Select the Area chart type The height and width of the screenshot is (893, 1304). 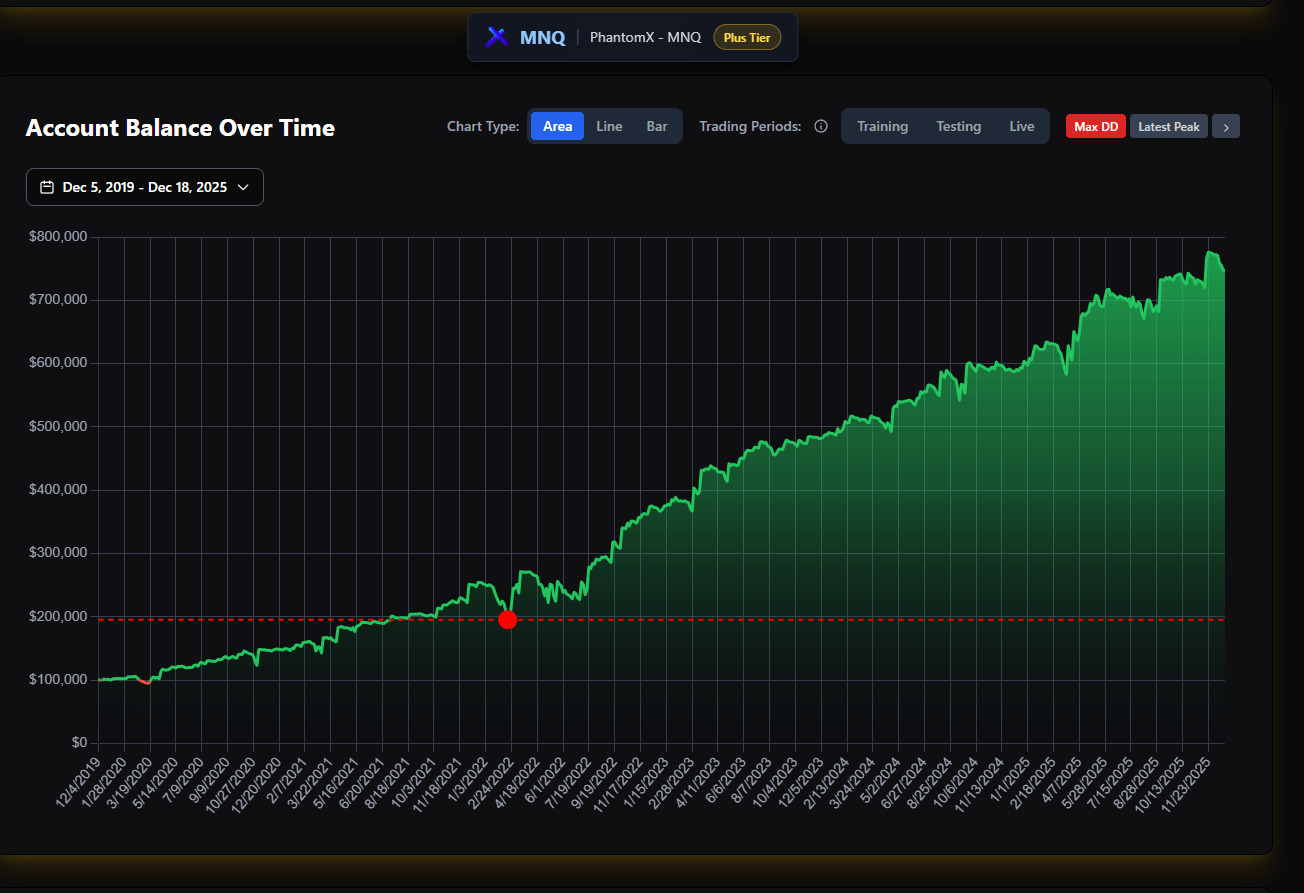coord(557,126)
